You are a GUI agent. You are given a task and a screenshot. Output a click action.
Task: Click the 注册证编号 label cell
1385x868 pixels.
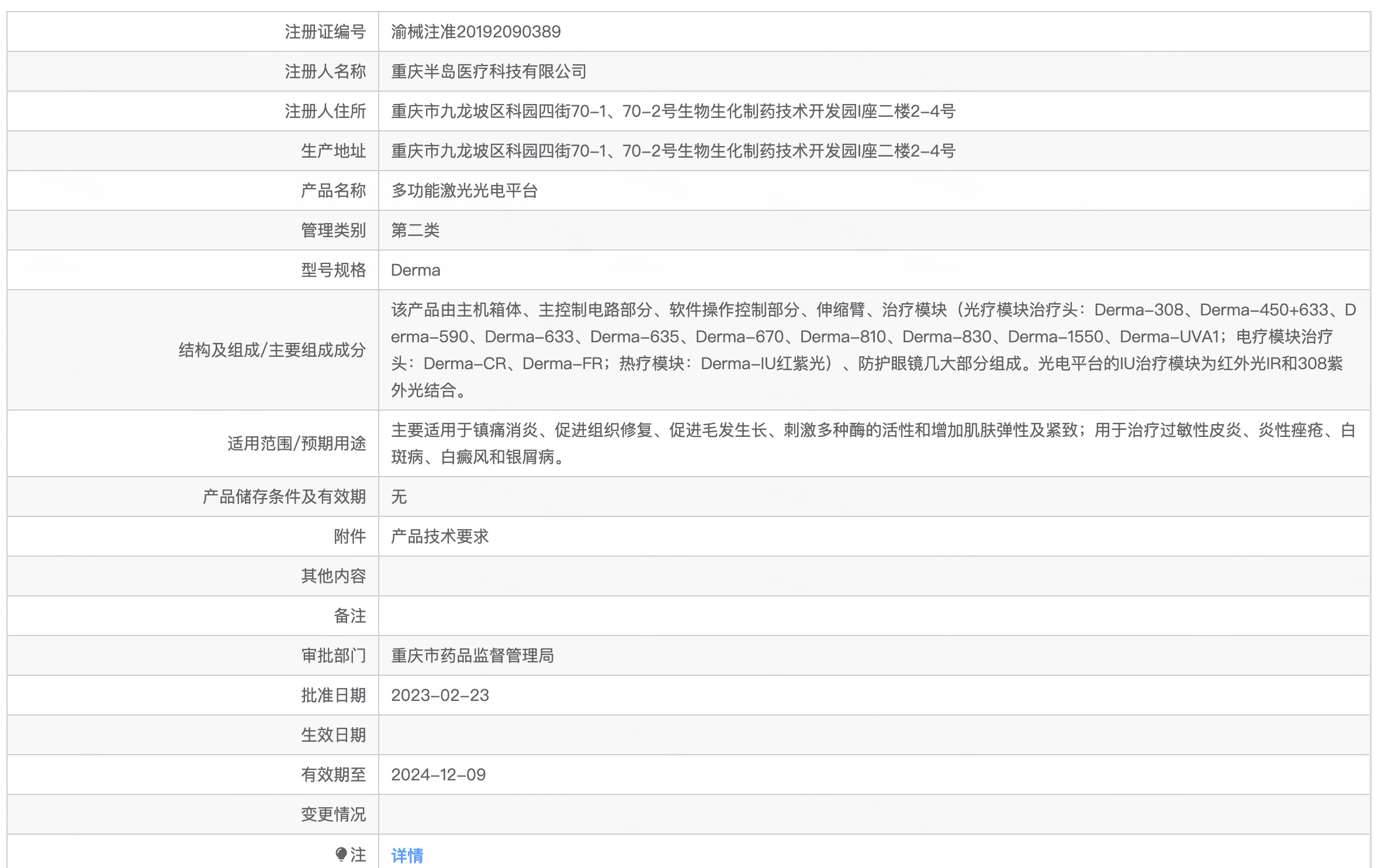coord(326,32)
